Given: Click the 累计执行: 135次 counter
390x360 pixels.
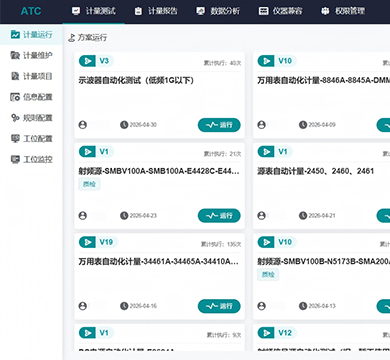Looking at the screenshot, I should [x=221, y=244].
